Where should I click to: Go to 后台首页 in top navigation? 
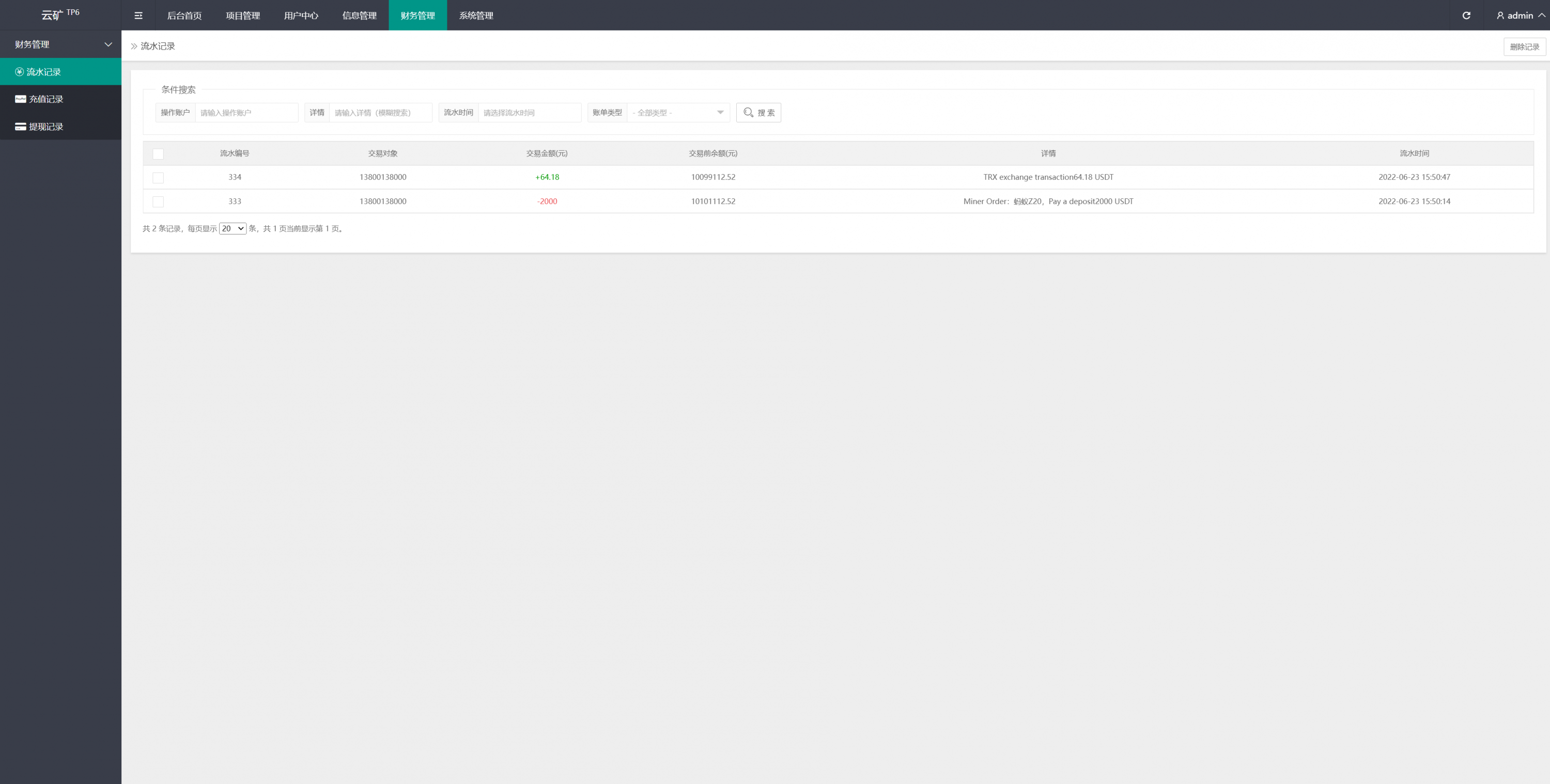click(184, 15)
